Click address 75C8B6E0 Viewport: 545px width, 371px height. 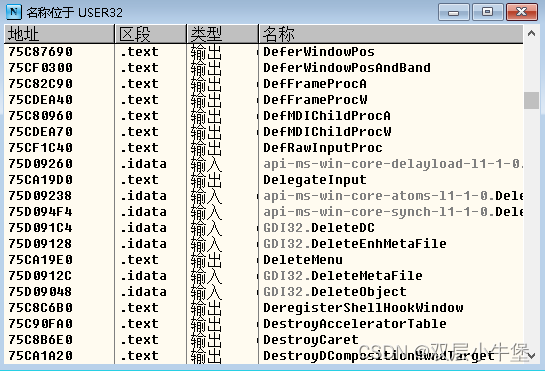click(x=41, y=340)
